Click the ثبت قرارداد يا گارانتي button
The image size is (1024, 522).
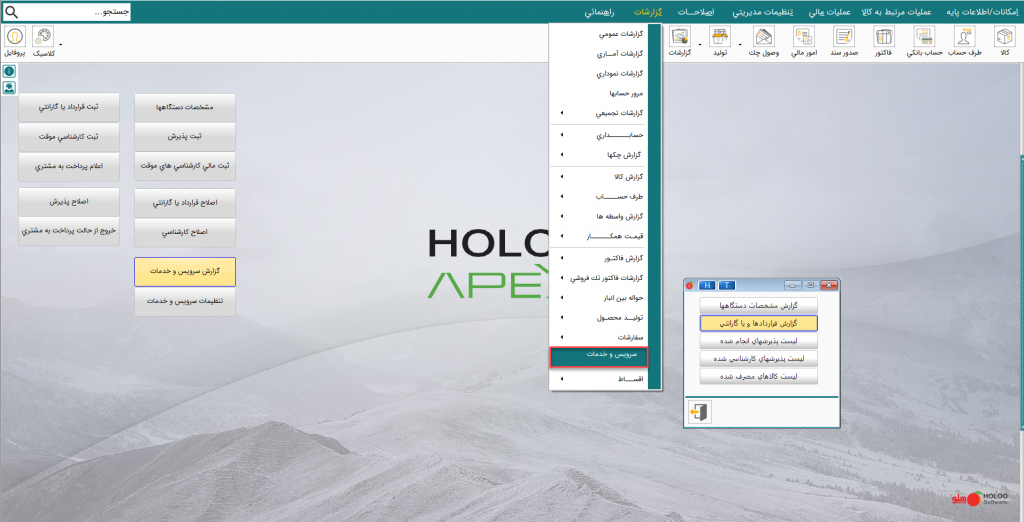click(x=69, y=107)
